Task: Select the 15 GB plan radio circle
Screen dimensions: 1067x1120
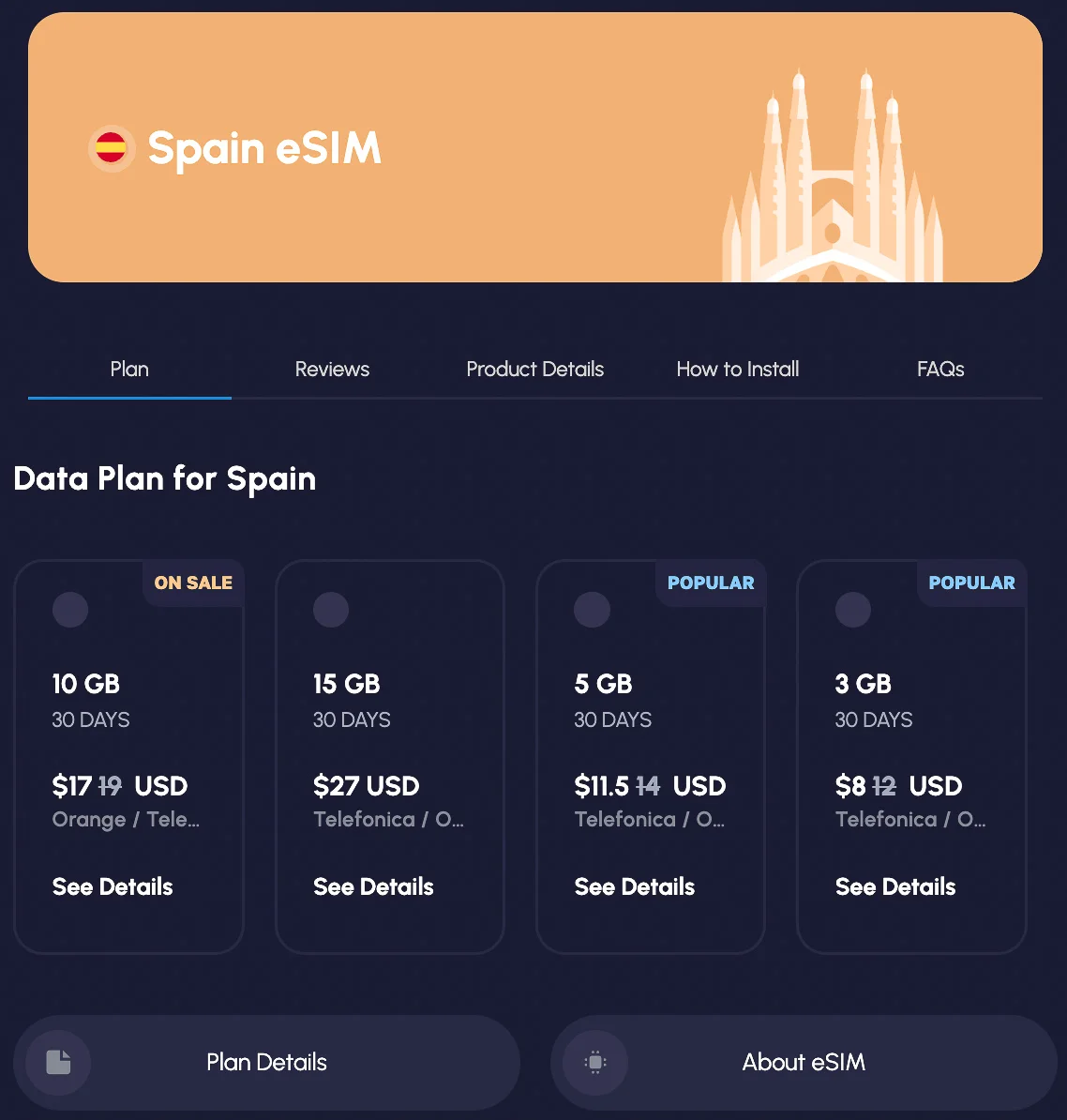Action: 331,610
